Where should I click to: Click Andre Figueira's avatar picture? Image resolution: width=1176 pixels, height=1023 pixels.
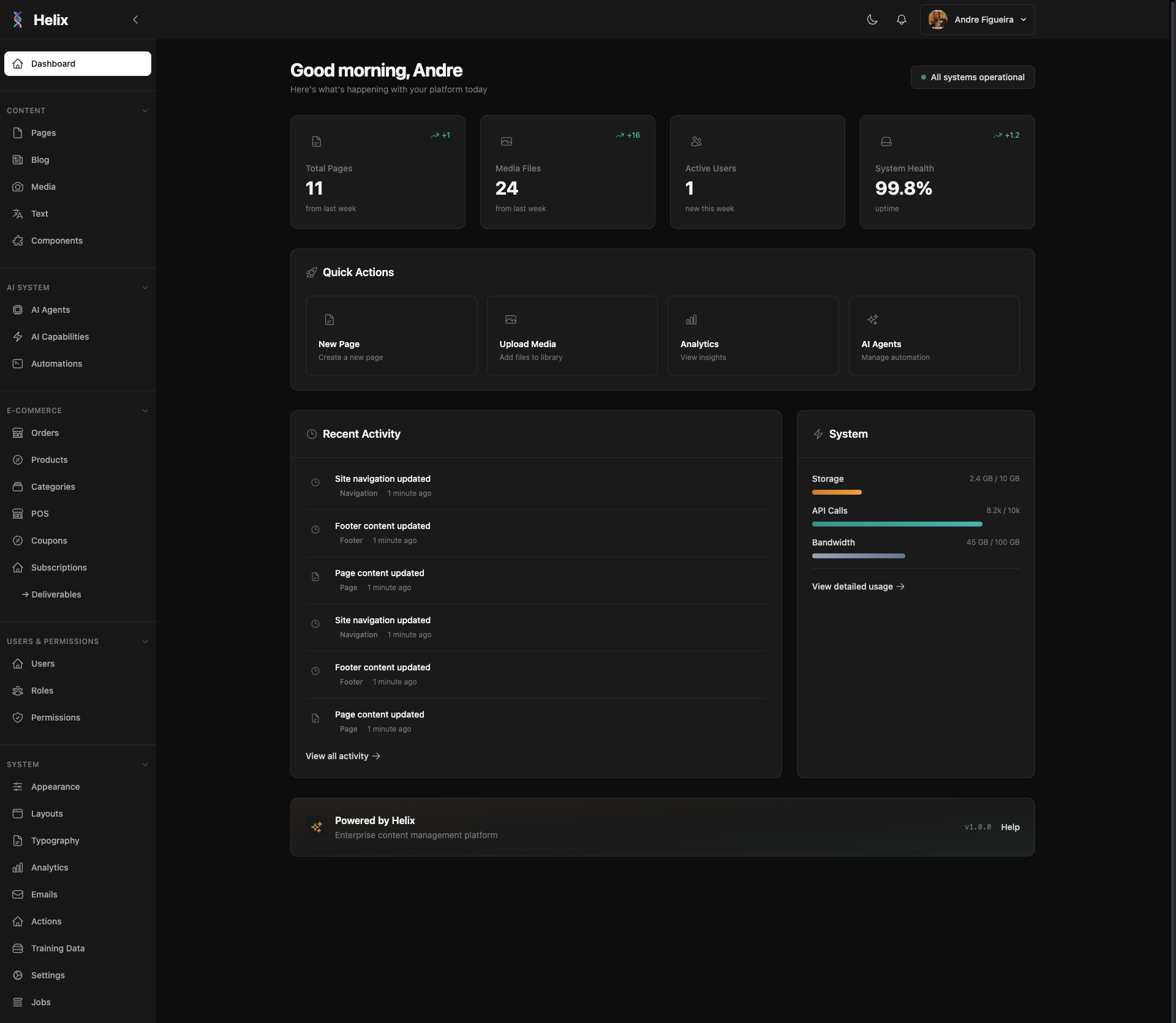click(x=938, y=20)
